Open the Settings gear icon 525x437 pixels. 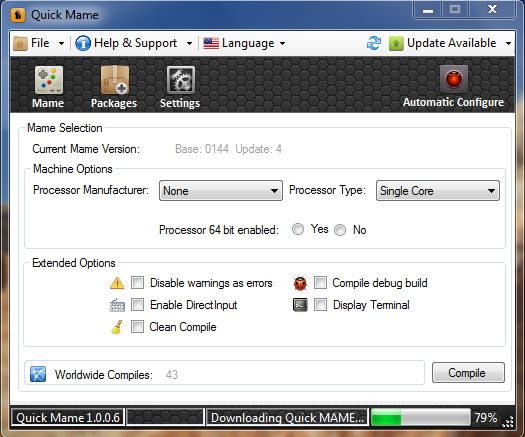[x=181, y=80]
